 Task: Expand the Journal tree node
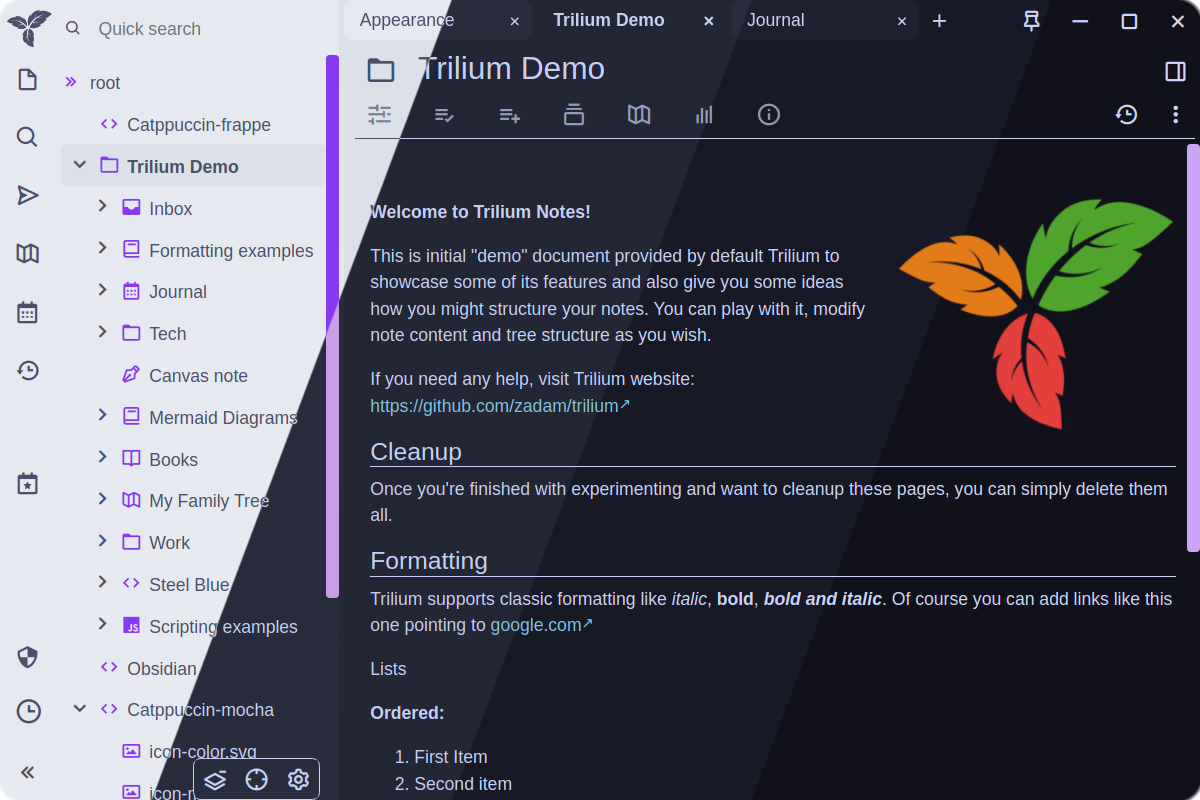(x=102, y=290)
